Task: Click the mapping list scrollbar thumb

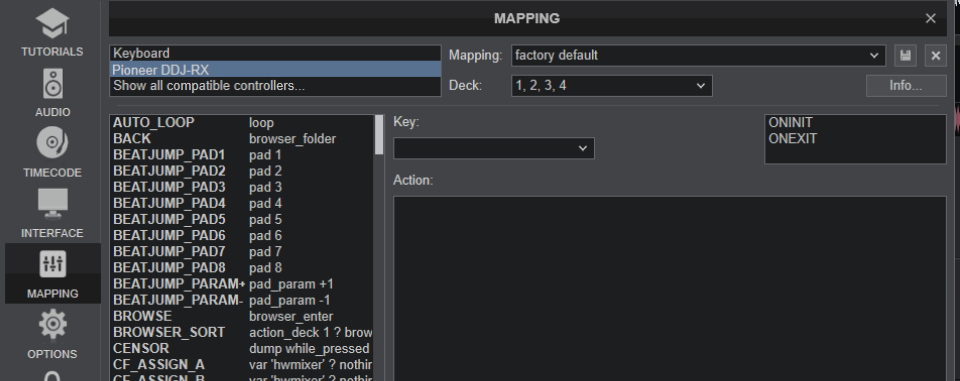Action: coord(379,135)
